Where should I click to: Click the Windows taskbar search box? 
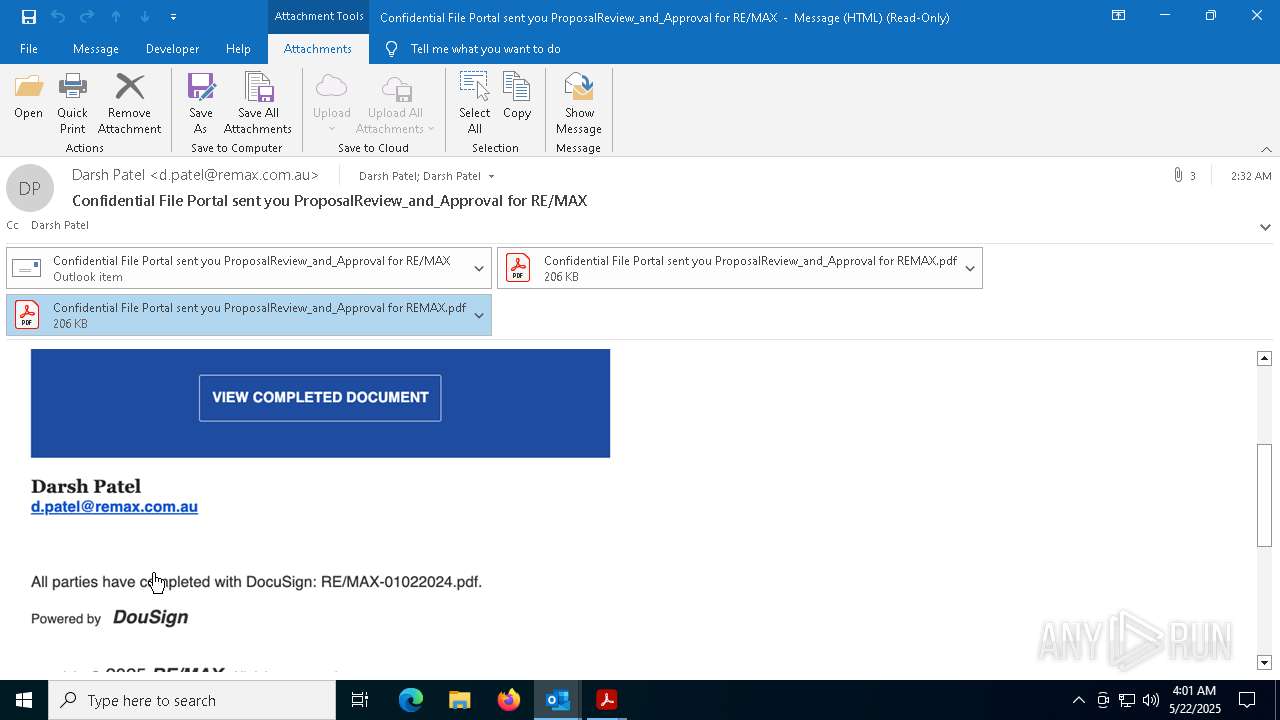pyautogui.click(x=192, y=700)
